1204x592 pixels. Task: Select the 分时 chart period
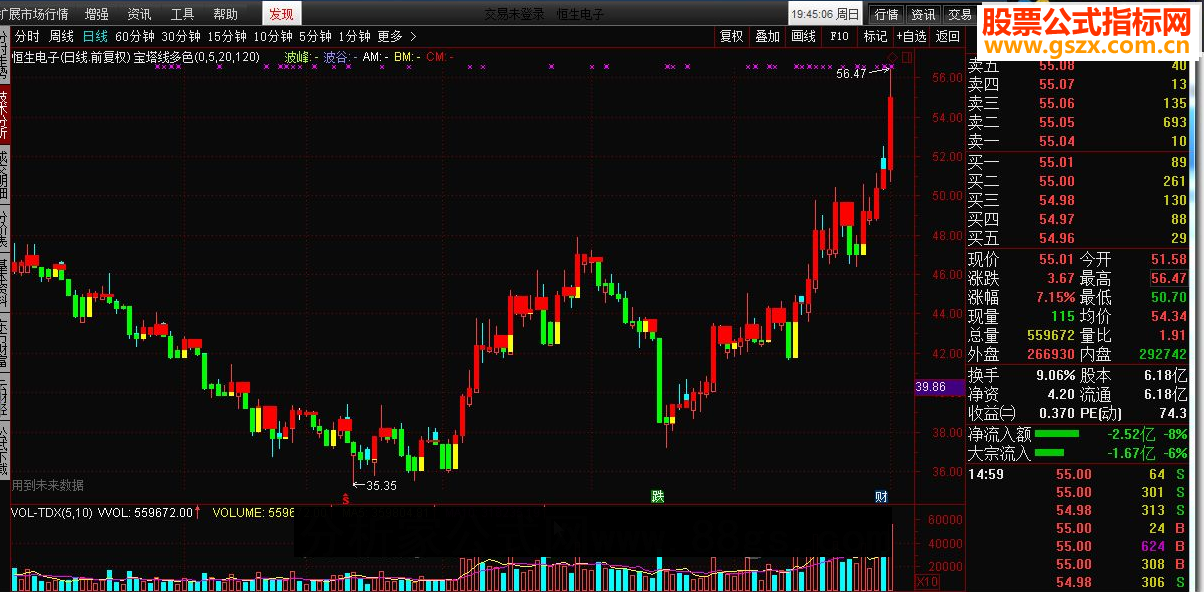click(x=27, y=36)
